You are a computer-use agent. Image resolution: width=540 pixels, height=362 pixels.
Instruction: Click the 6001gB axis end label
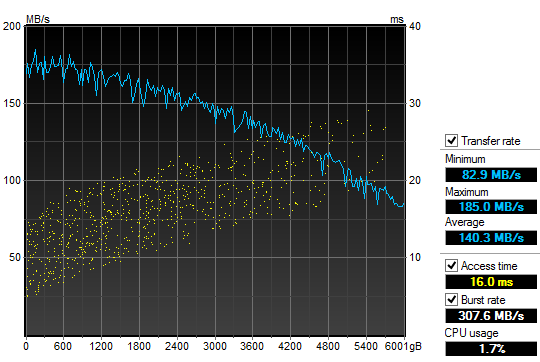403,346
